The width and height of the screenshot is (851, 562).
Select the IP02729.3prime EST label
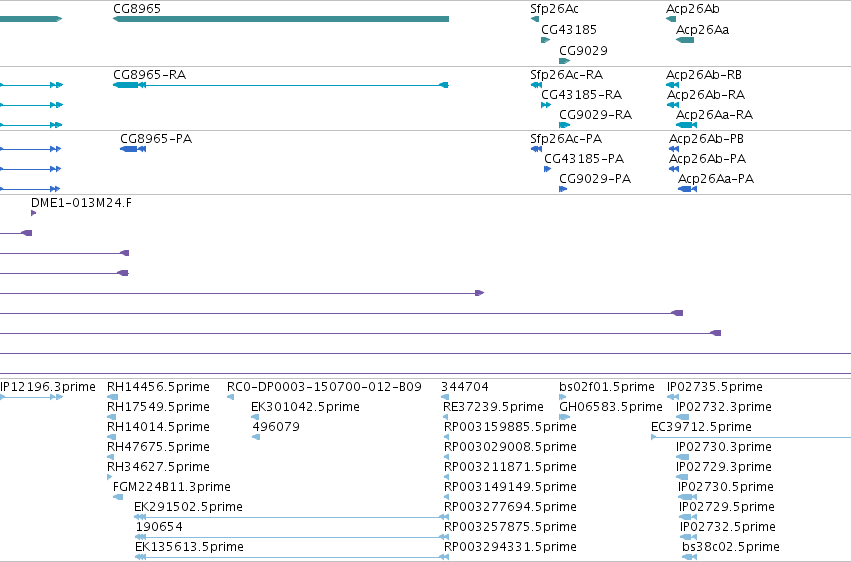723,467
